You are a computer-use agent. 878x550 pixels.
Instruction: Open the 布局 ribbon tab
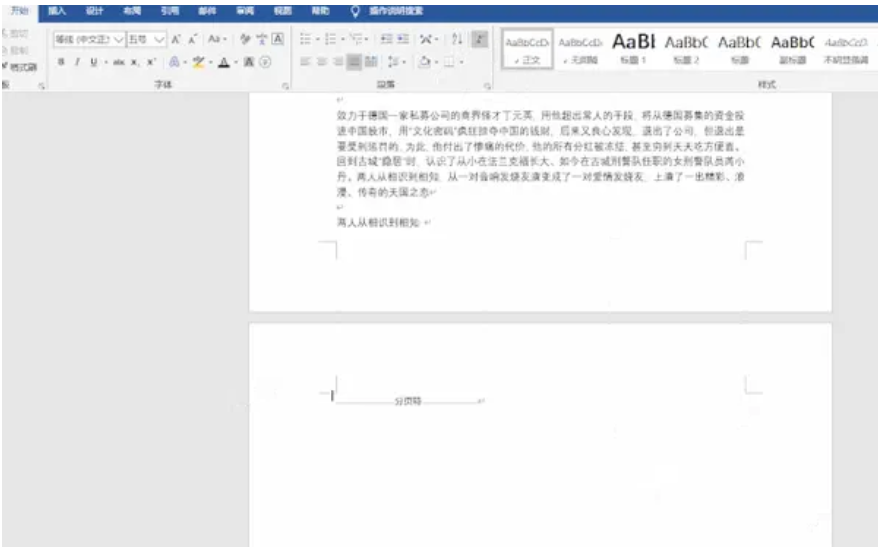pyautogui.click(x=131, y=11)
